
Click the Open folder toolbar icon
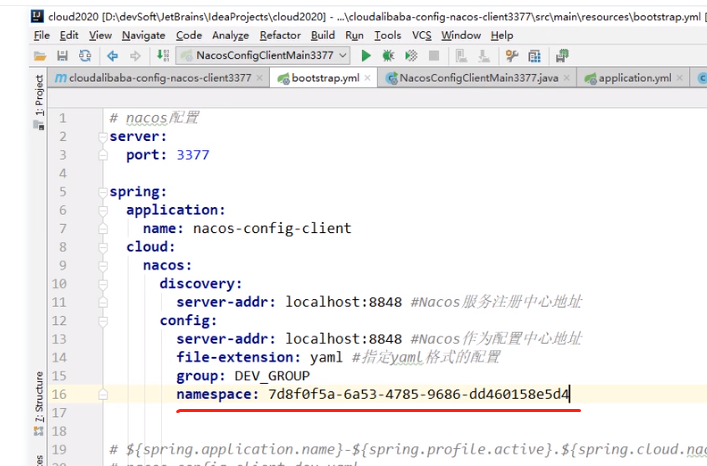[x=40, y=56]
